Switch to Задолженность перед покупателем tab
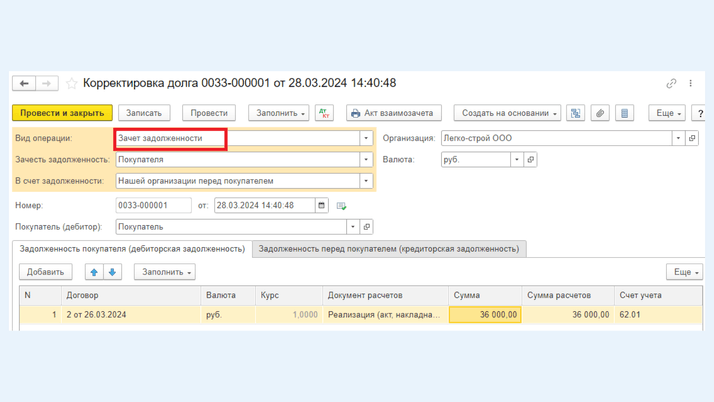 (389, 248)
